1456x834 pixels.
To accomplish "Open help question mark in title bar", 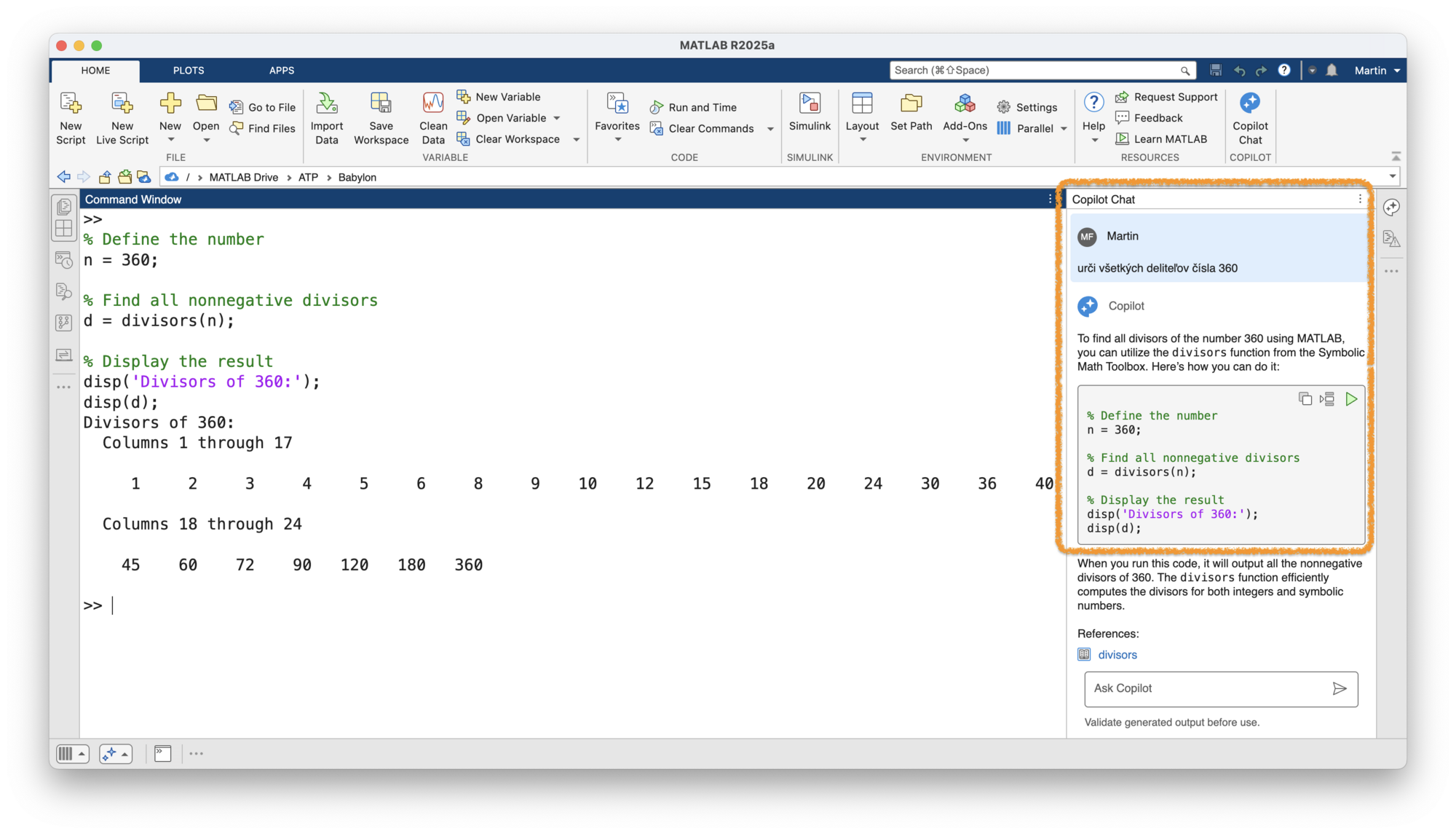I will (1284, 70).
